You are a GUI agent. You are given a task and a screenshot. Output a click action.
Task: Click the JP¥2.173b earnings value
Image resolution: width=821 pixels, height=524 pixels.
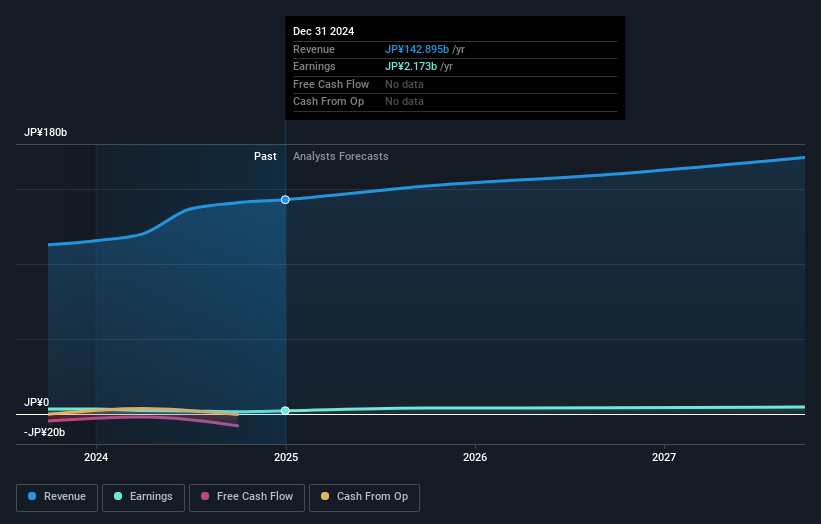pyautogui.click(x=411, y=66)
